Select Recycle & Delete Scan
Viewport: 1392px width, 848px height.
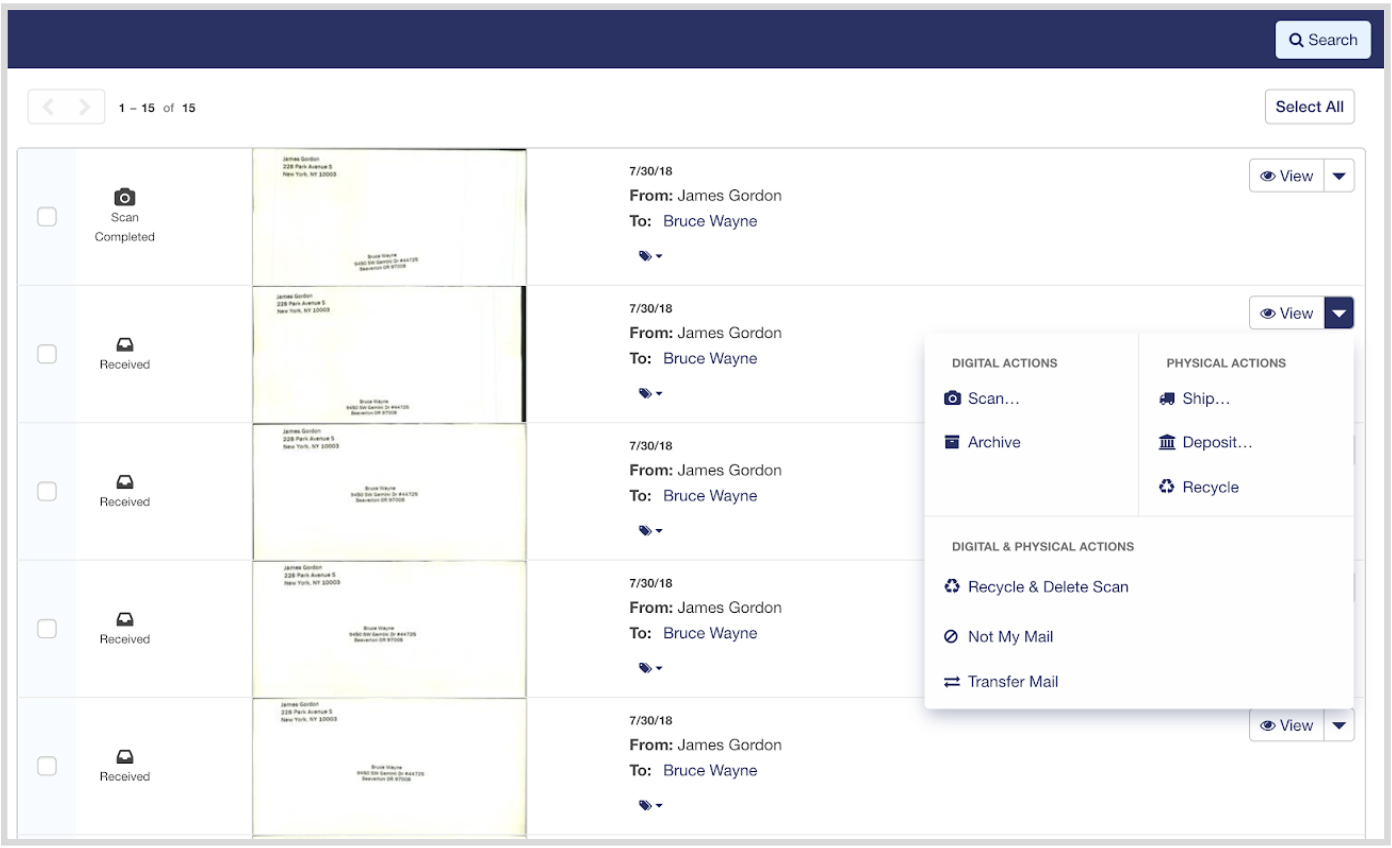point(1036,587)
